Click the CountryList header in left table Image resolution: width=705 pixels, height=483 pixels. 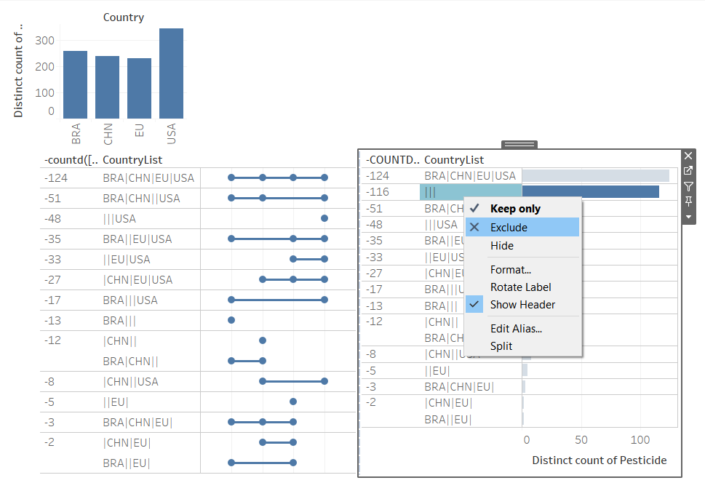[x=132, y=160]
